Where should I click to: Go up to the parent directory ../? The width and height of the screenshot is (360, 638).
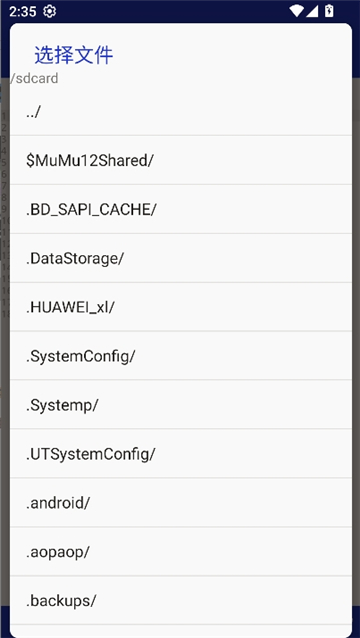click(x=181, y=111)
